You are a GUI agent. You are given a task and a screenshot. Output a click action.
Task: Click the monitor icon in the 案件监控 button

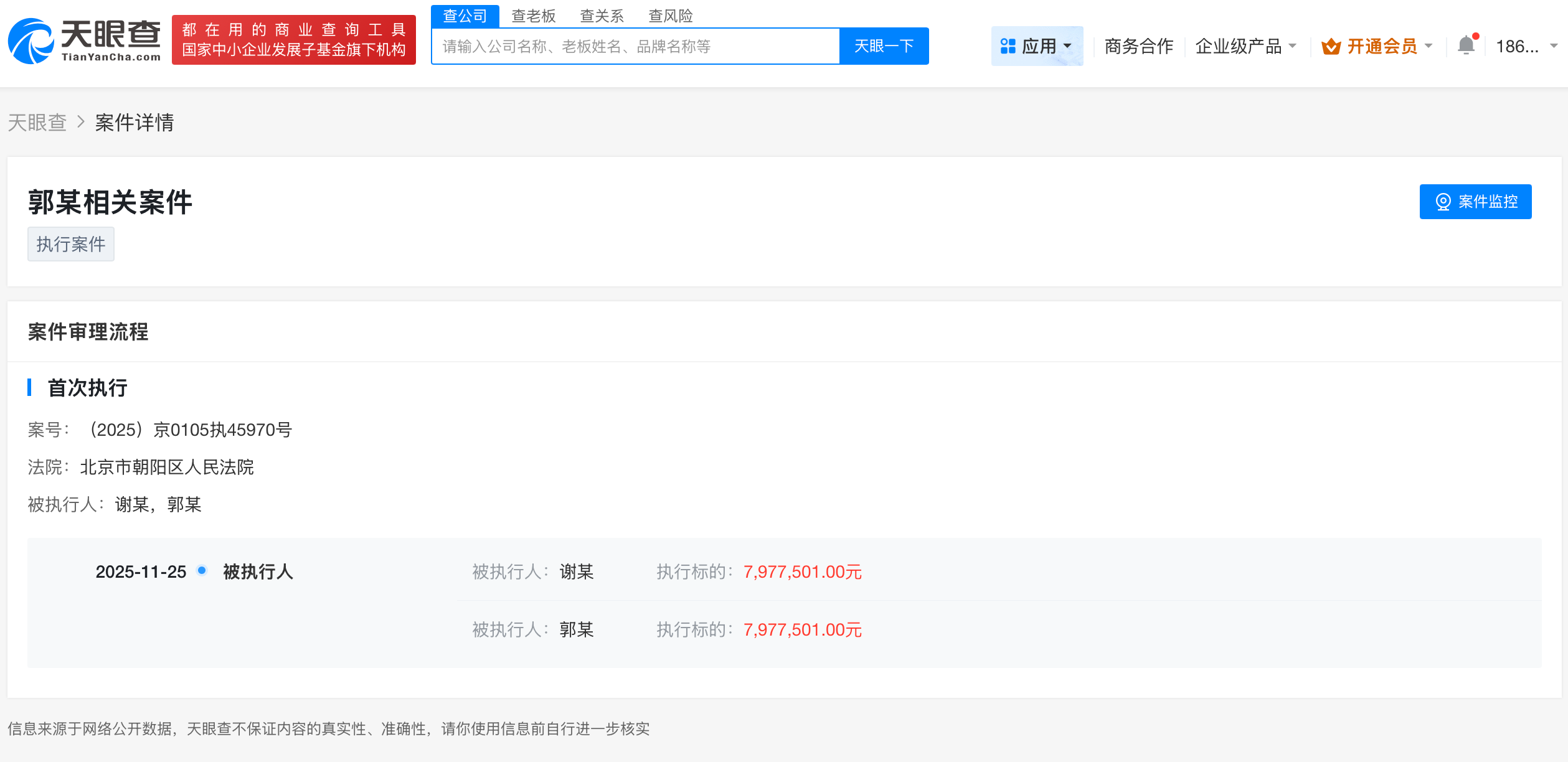pos(1442,201)
